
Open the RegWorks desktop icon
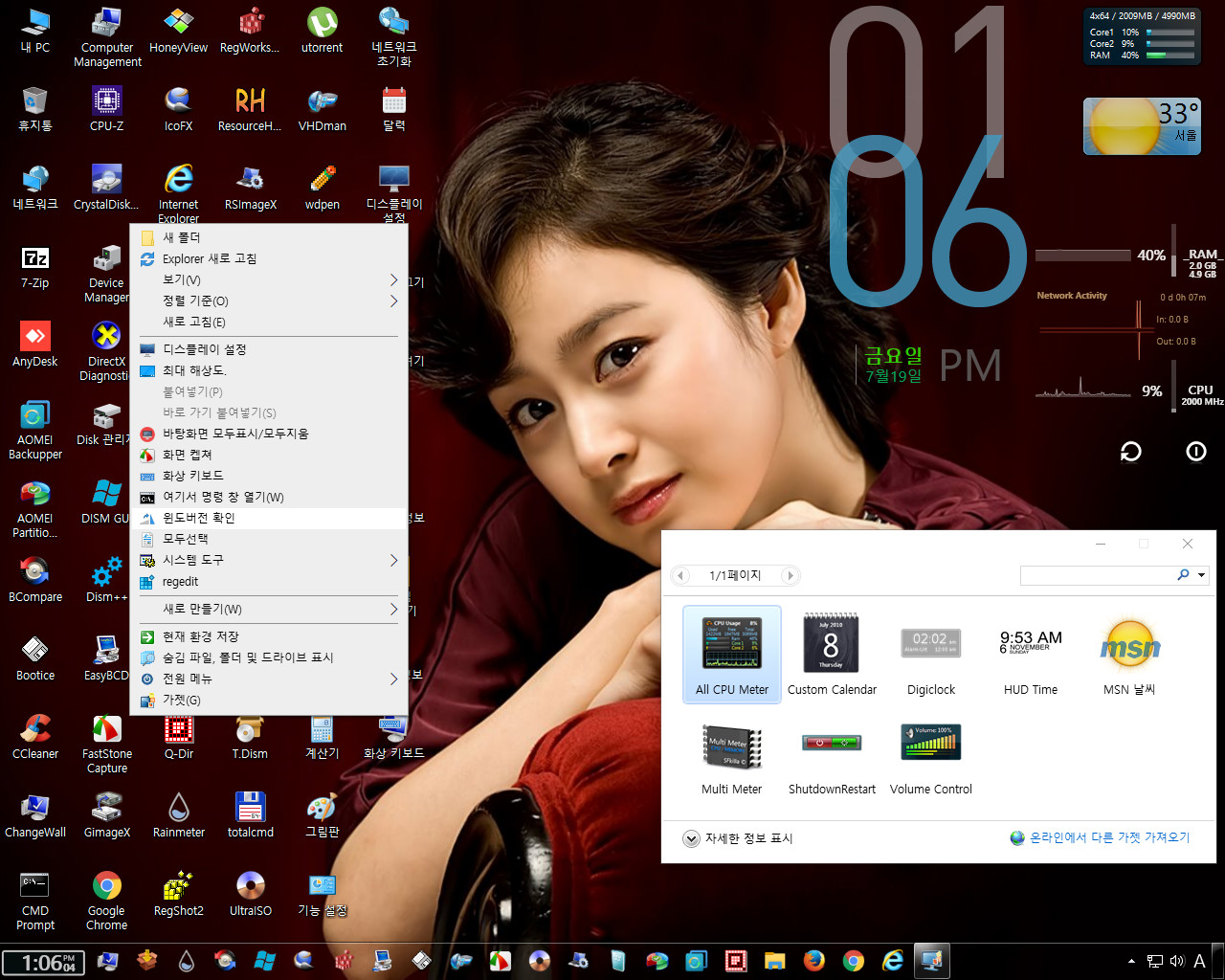point(250,31)
